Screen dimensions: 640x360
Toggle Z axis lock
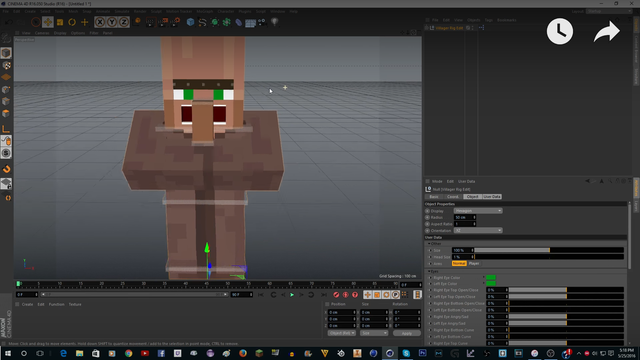coord(124,22)
